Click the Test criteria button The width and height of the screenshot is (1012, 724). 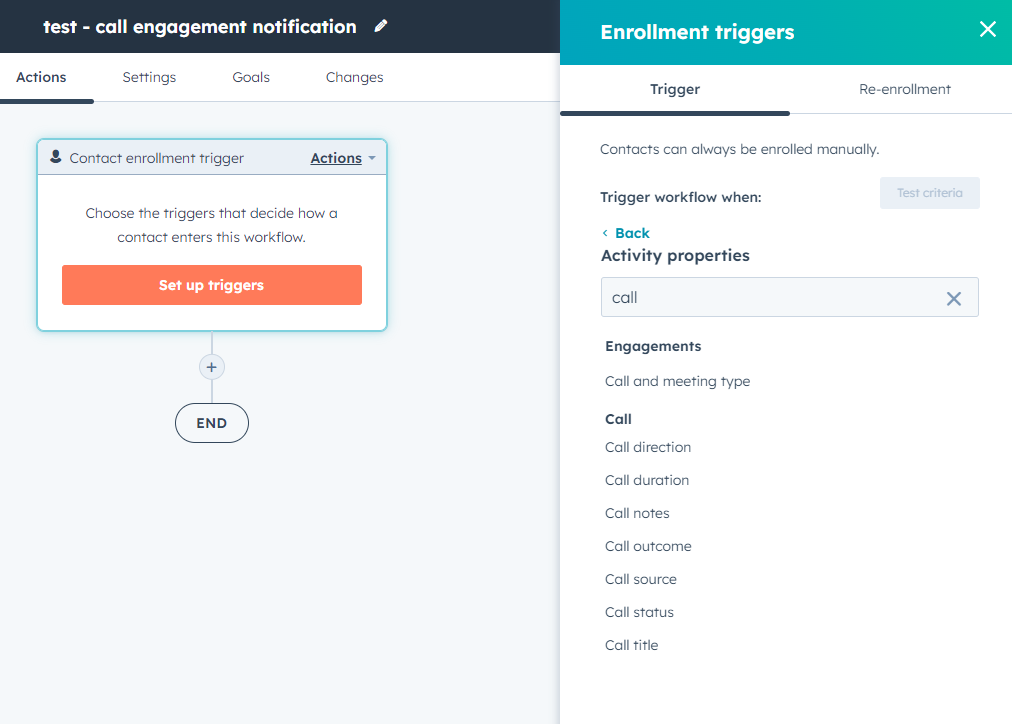click(929, 192)
